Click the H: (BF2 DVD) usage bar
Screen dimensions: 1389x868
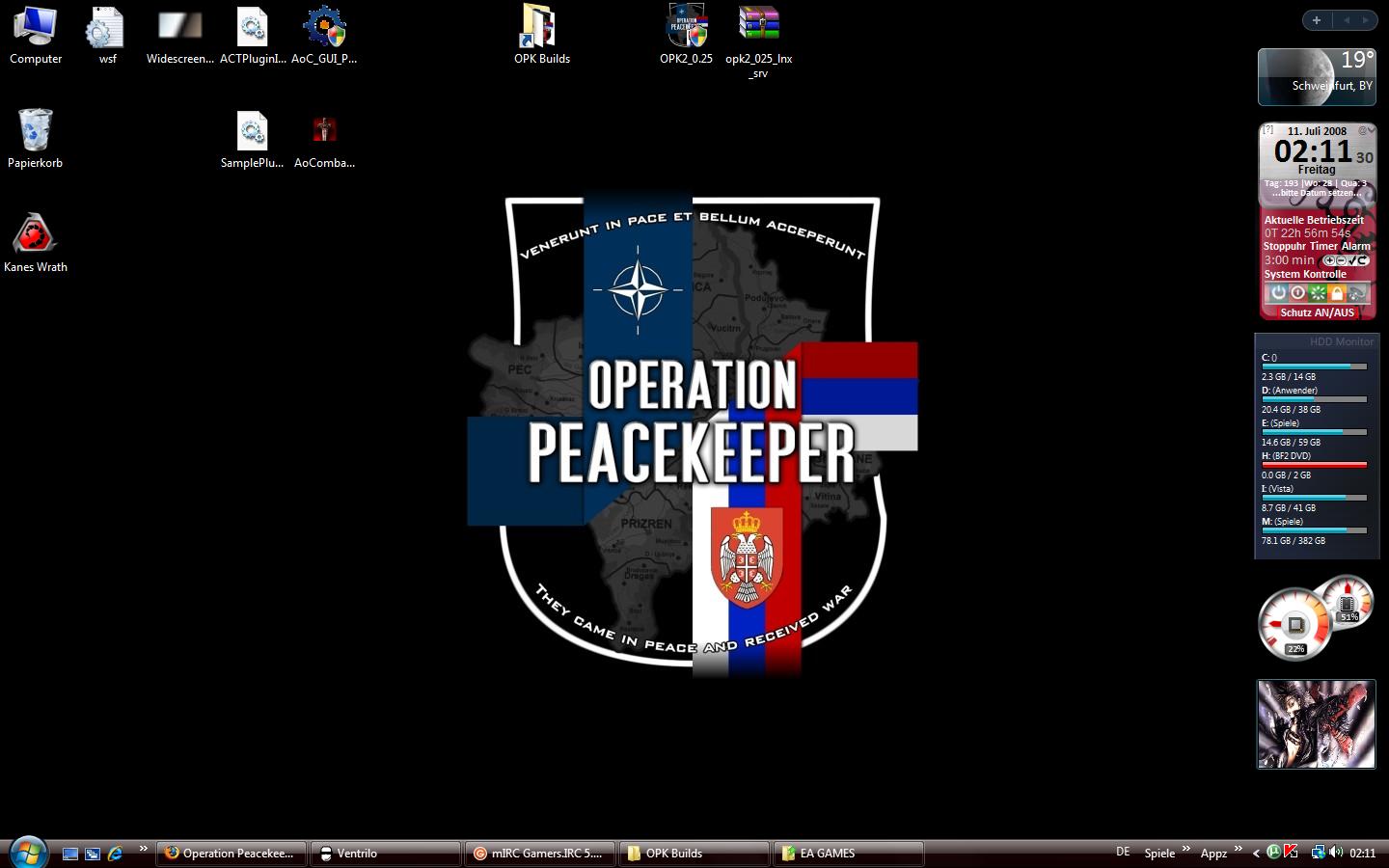pyautogui.click(x=1314, y=465)
